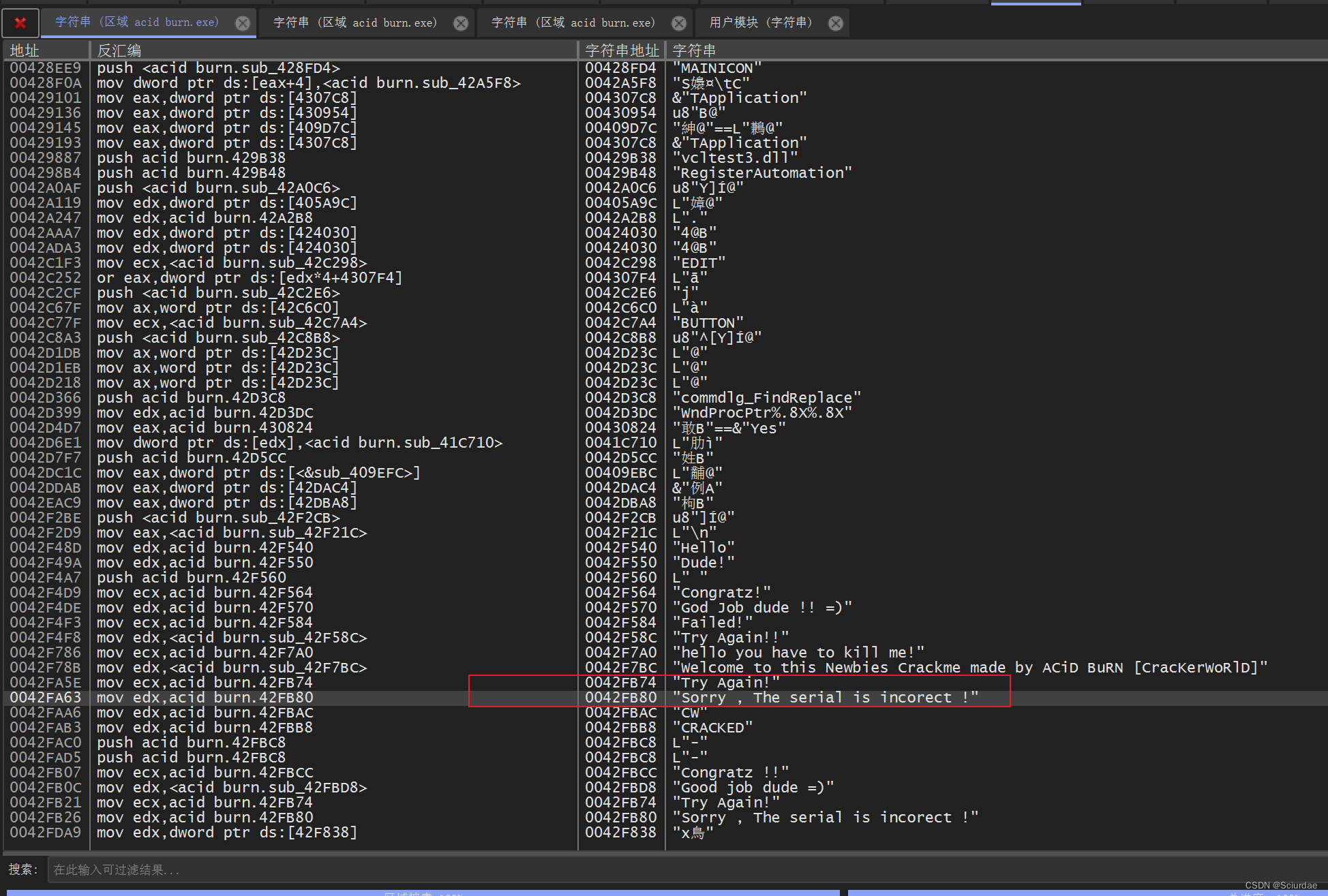
Task: Click the "Good job dude =)" string
Action: (753, 788)
